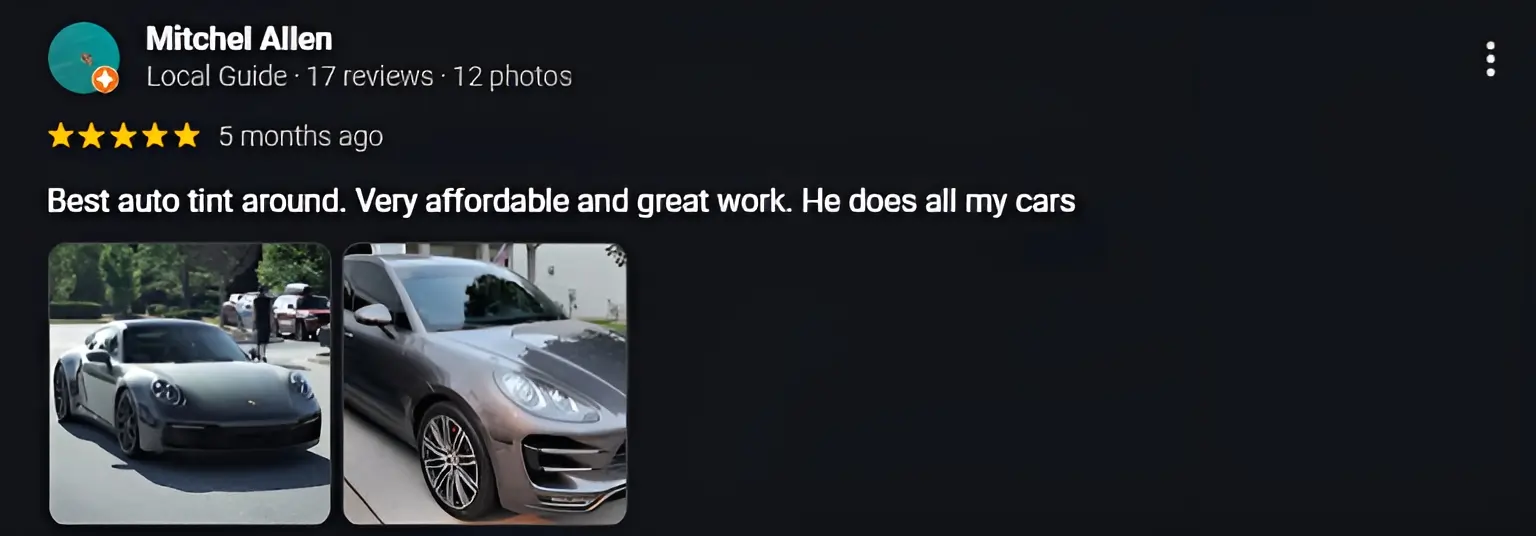Open the Porsche Macan SUV photo

(x=485, y=383)
